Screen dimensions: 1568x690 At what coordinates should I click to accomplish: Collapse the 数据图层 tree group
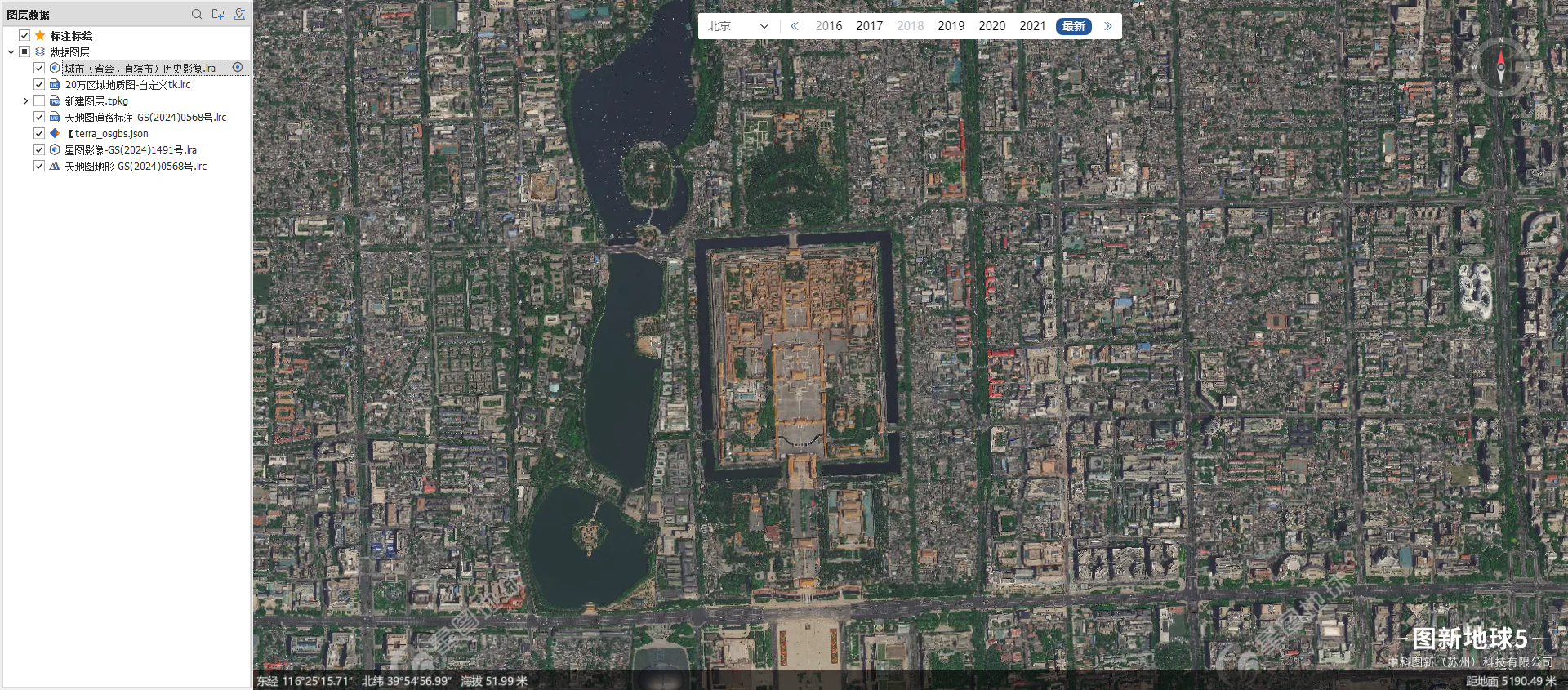pos(11,51)
